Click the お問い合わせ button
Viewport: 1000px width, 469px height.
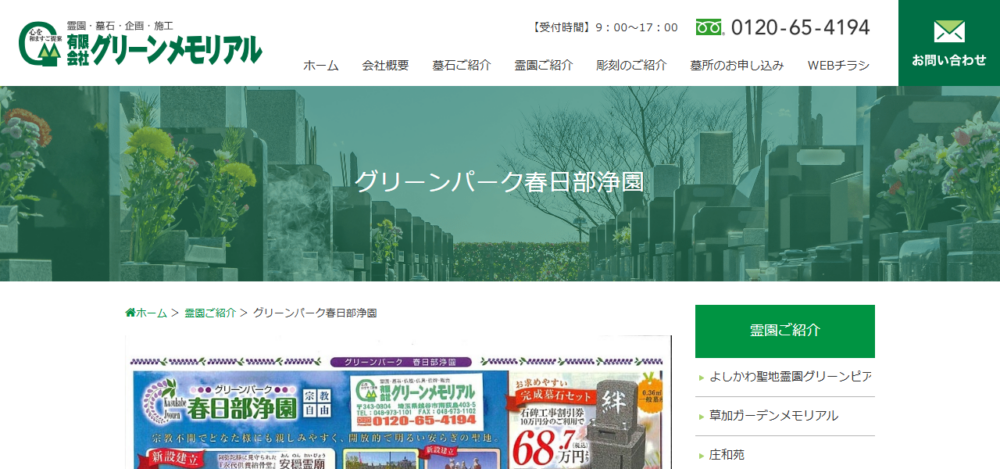tap(949, 43)
